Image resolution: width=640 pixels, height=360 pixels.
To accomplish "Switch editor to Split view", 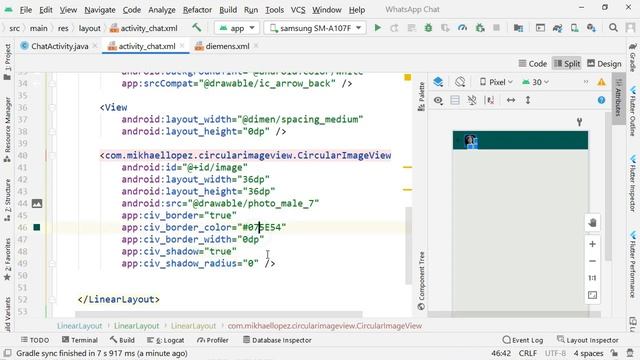I will pos(567,64).
